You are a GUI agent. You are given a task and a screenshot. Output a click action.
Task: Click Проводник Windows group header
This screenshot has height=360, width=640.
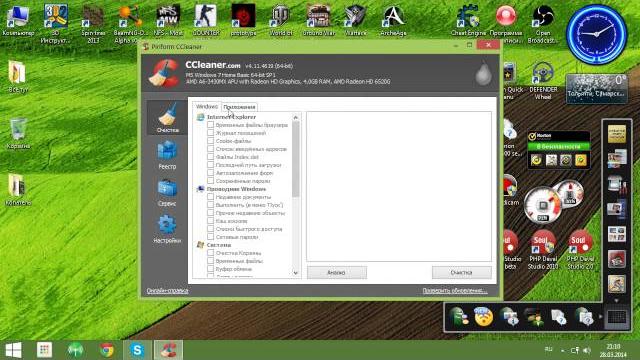point(236,189)
